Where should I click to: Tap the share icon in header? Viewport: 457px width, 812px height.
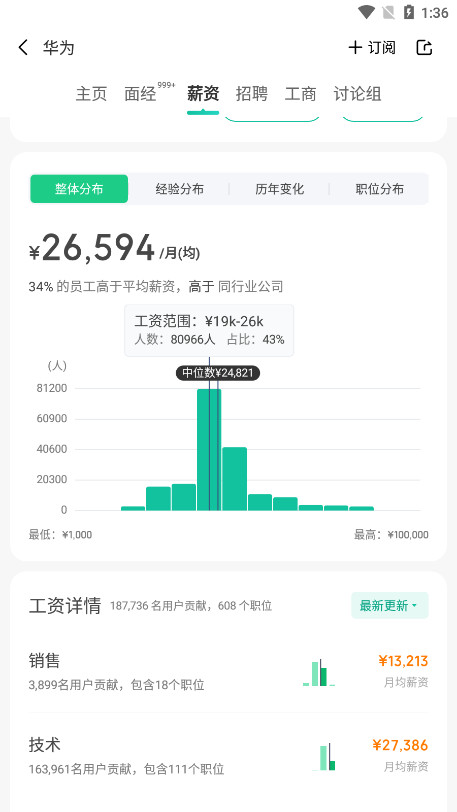tap(424, 48)
